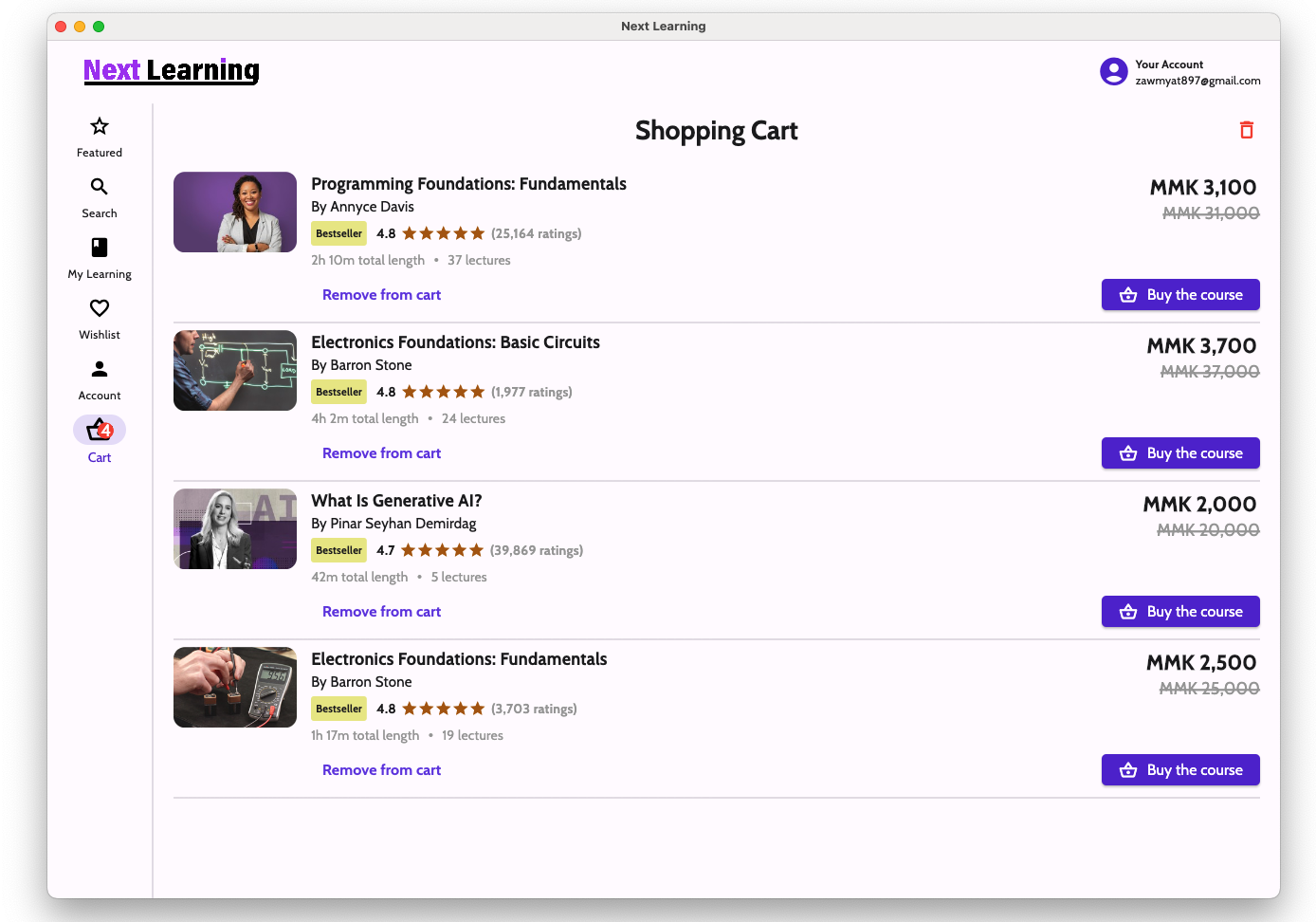Screen dimensions: 1316x922
Task: Remove Electronics Foundations: Fundamentals from cart
Action: click(381, 770)
